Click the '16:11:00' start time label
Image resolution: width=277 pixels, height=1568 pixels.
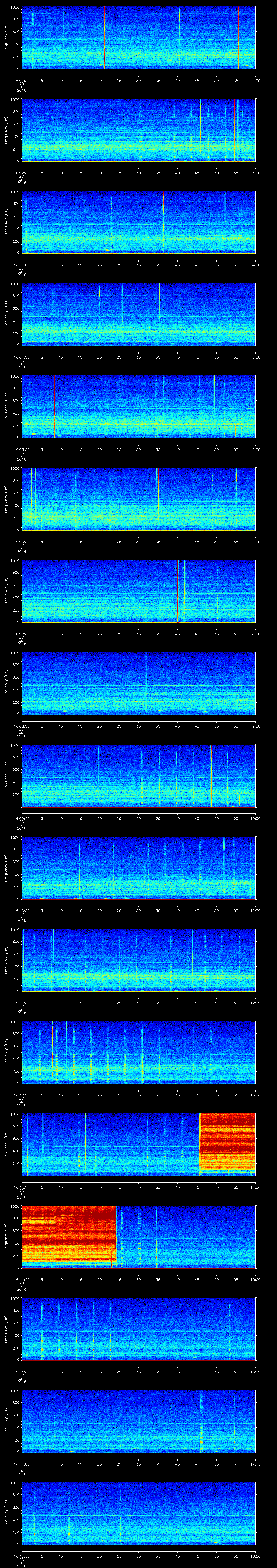(x=21, y=1003)
